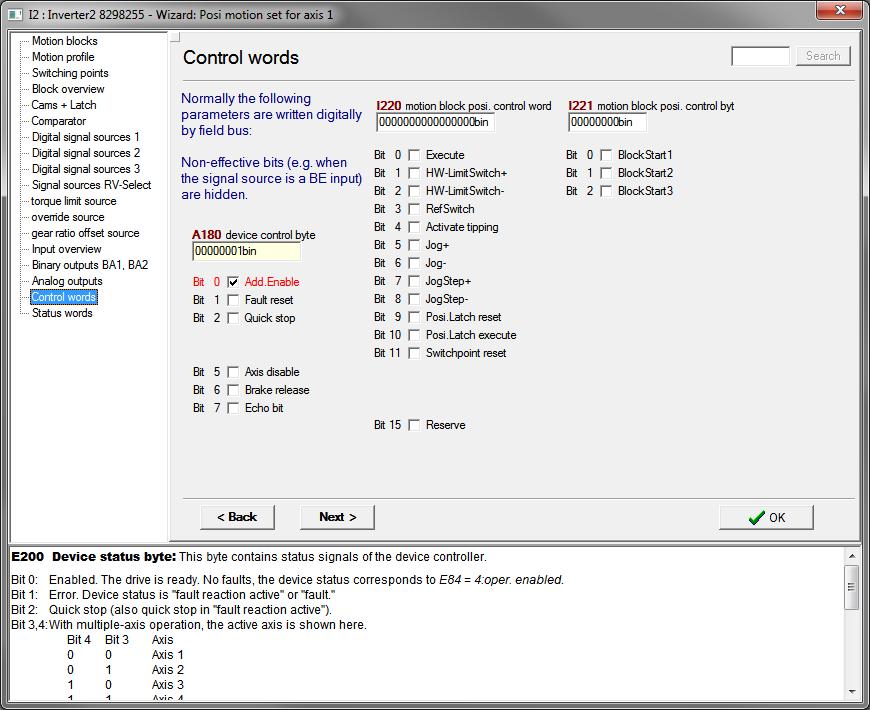
Task: Click the Next > button
Action: point(337,517)
